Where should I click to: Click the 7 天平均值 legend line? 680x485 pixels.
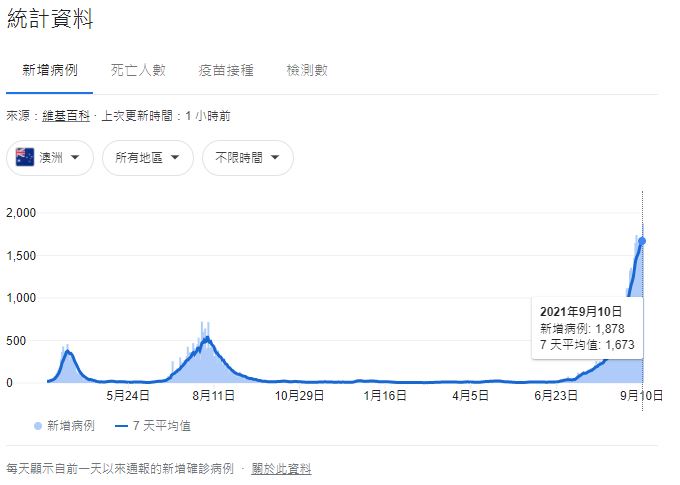point(121,426)
